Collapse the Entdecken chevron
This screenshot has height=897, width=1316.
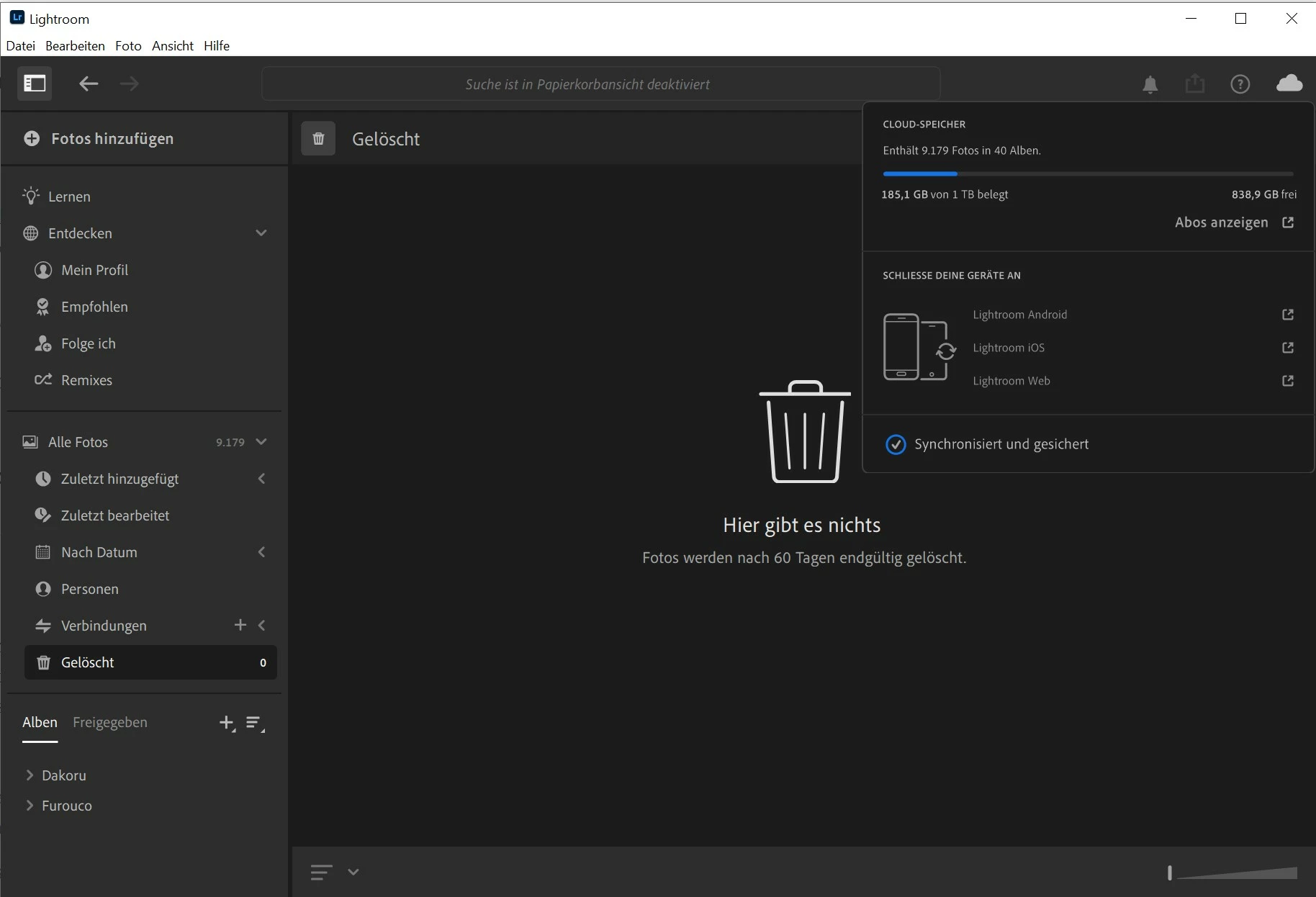pyautogui.click(x=261, y=233)
